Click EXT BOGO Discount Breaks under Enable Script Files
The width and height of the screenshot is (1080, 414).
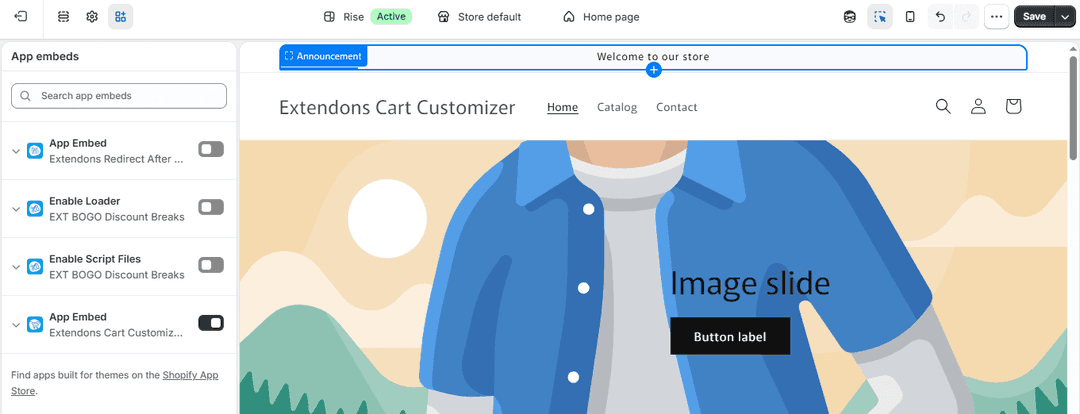(116, 275)
